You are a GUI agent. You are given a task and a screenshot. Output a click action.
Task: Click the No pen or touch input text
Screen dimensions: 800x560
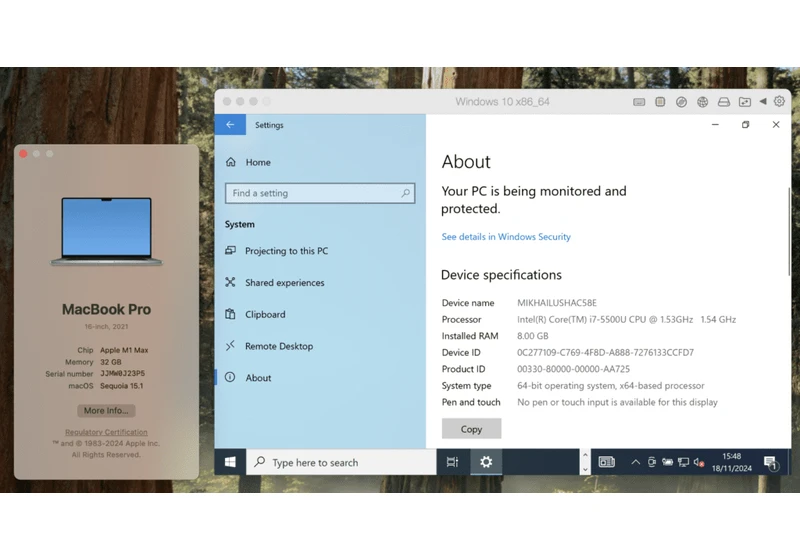coord(617,402)
